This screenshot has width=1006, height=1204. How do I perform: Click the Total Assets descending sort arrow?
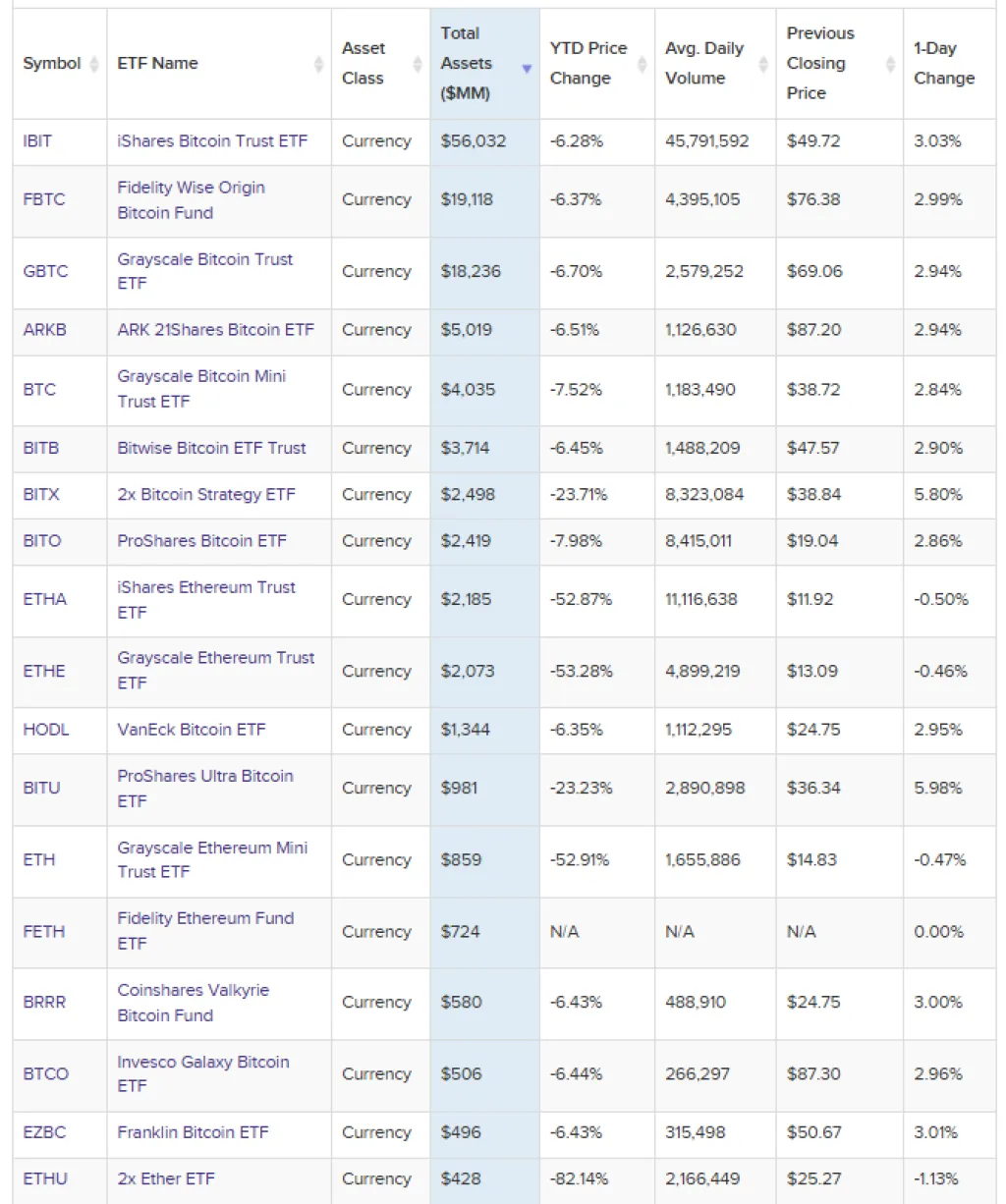click(x=527, y=69)
